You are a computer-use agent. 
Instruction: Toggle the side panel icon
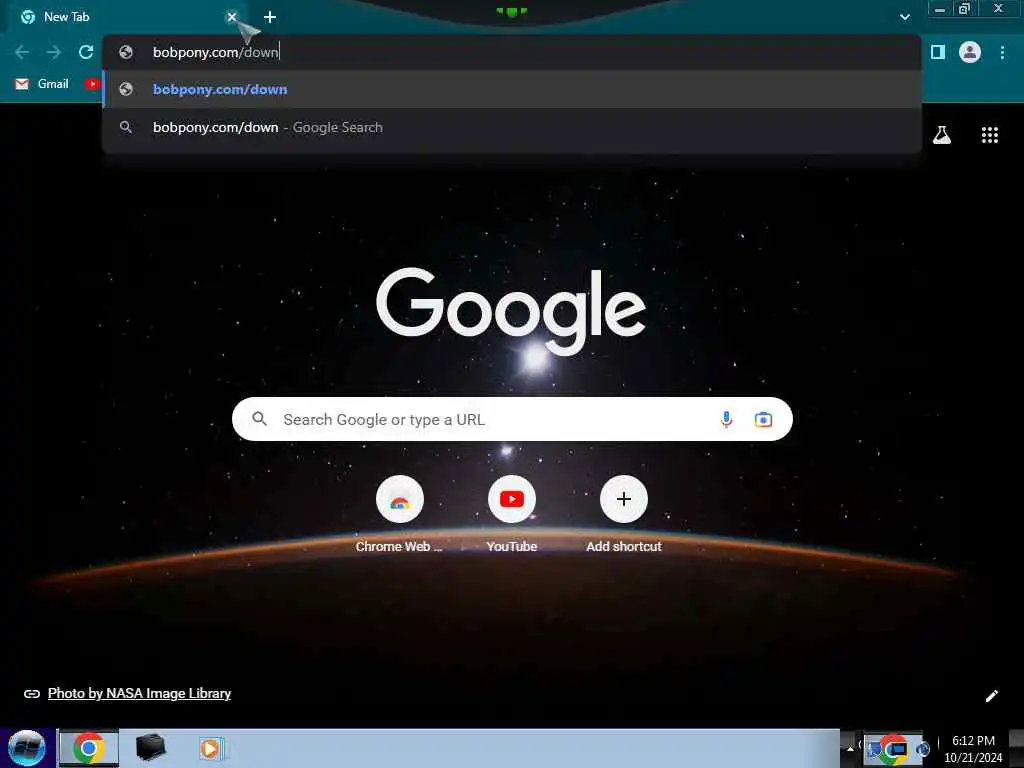click(x=938, y=52)
